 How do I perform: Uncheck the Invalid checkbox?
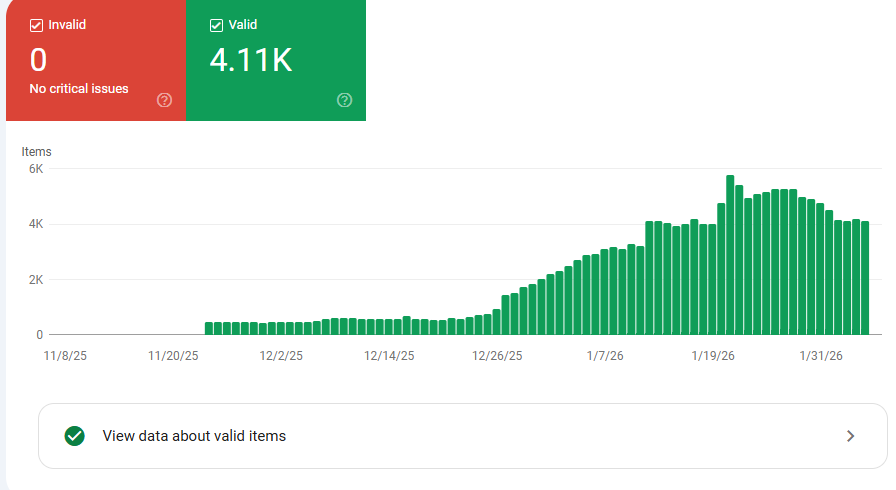(x=38, y=25)
